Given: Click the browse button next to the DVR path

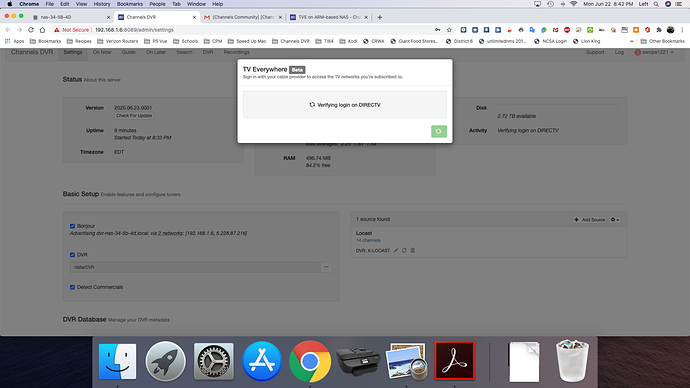Looking at the screenshot, I should click(327, 267).
